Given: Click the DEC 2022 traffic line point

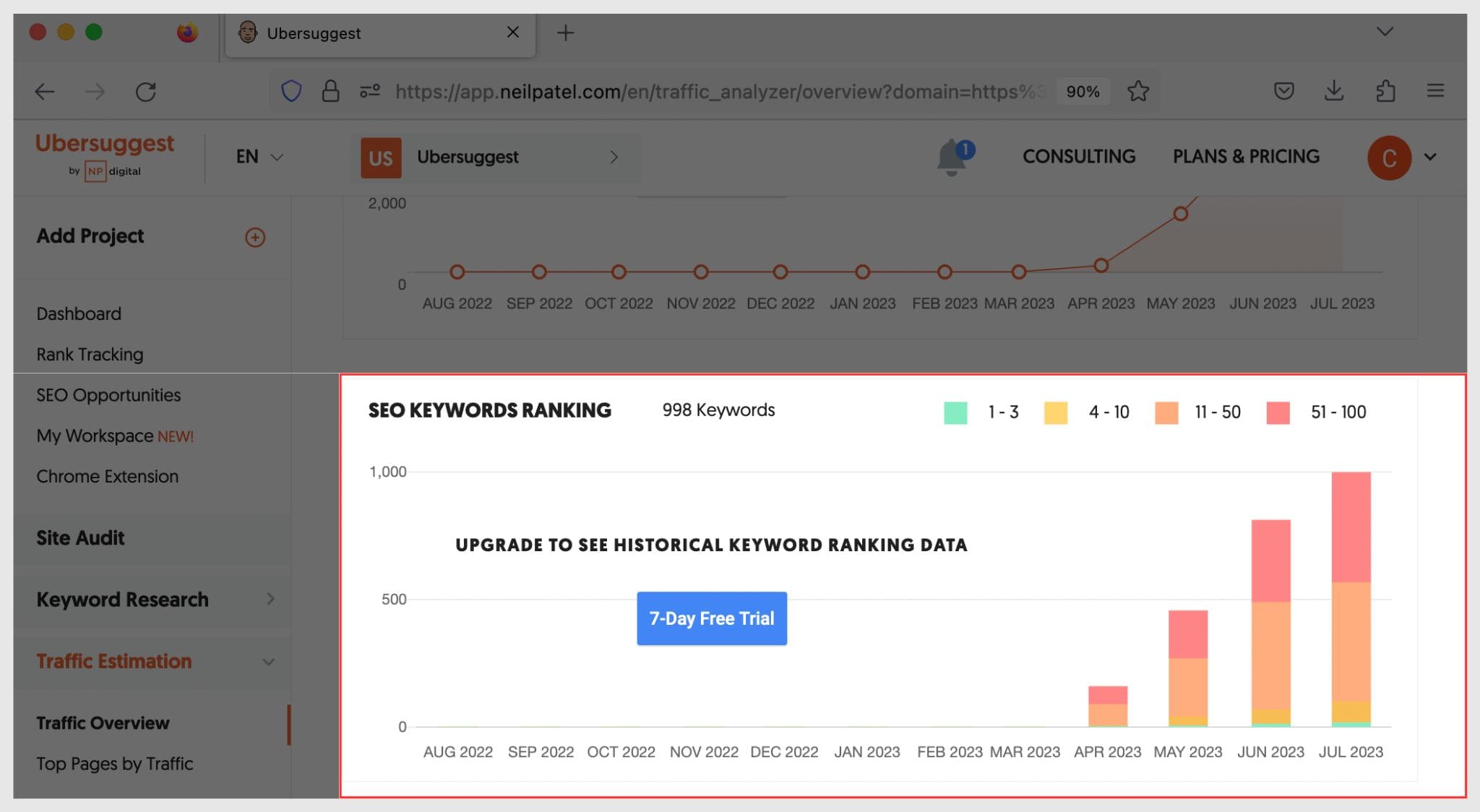Looking at the screenshot, I should pos(780,272).
